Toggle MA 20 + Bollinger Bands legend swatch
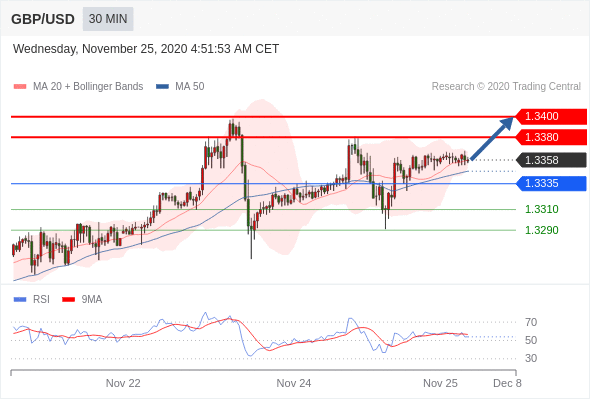 (x=20, y=87)
